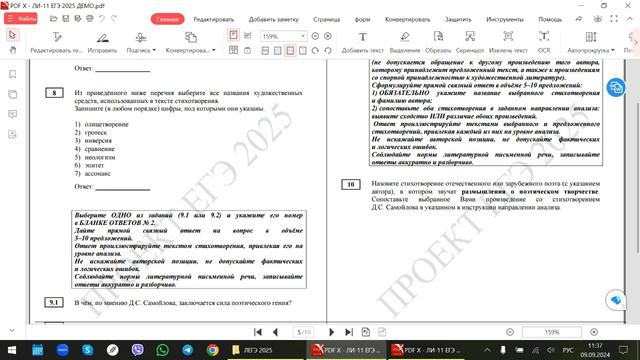Open the Конвертировать dropdown under Главная

191,42
